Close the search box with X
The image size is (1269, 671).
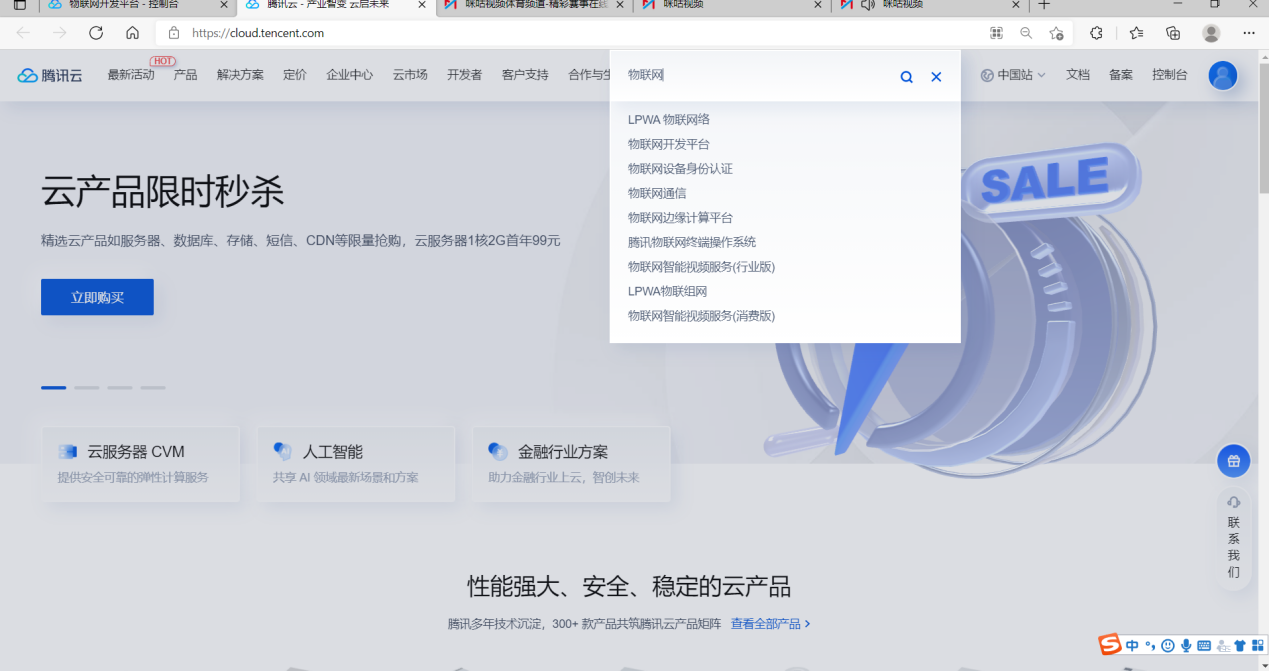(936, 77)
